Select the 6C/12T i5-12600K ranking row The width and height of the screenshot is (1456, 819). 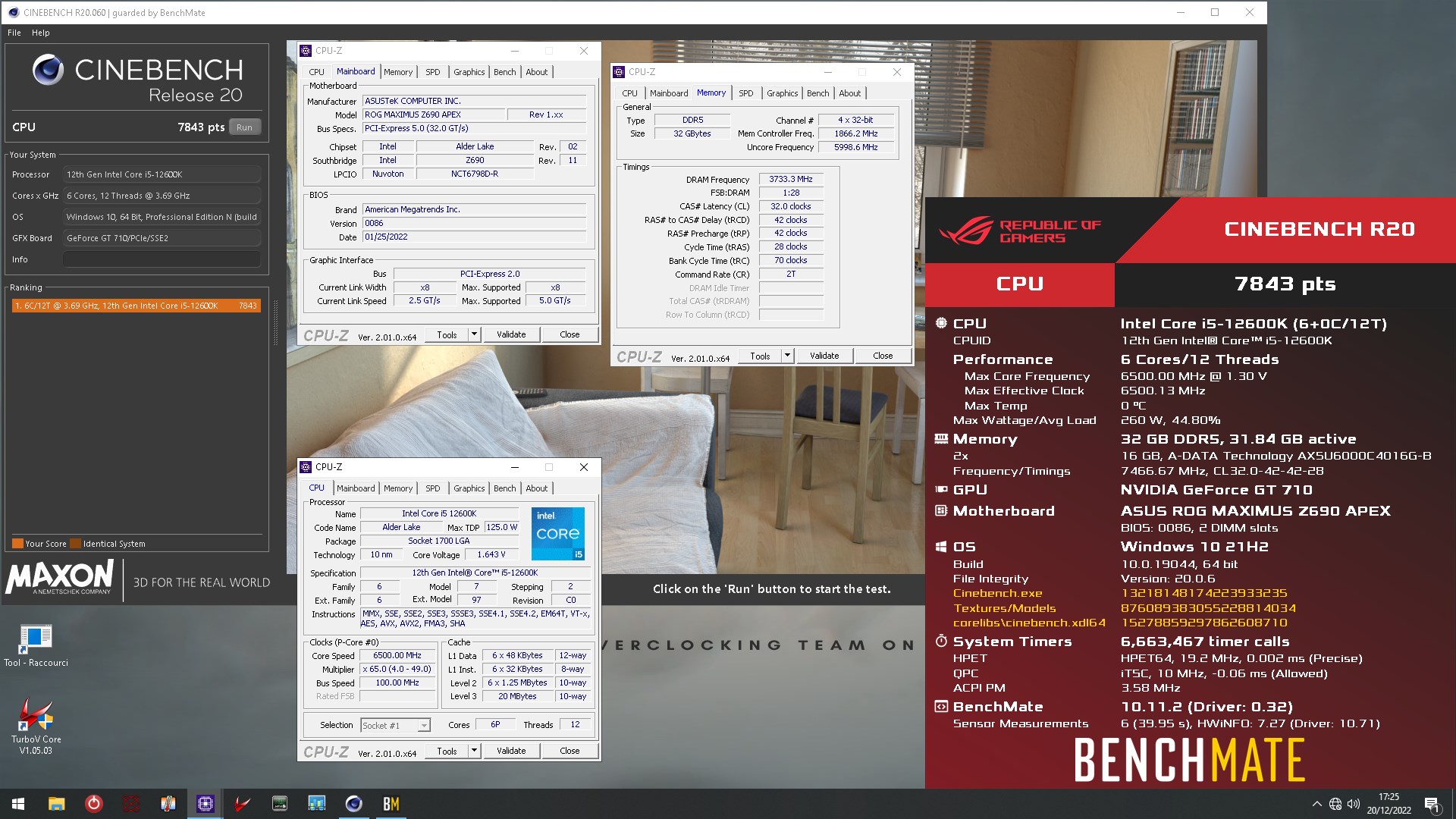coord(136,306)
